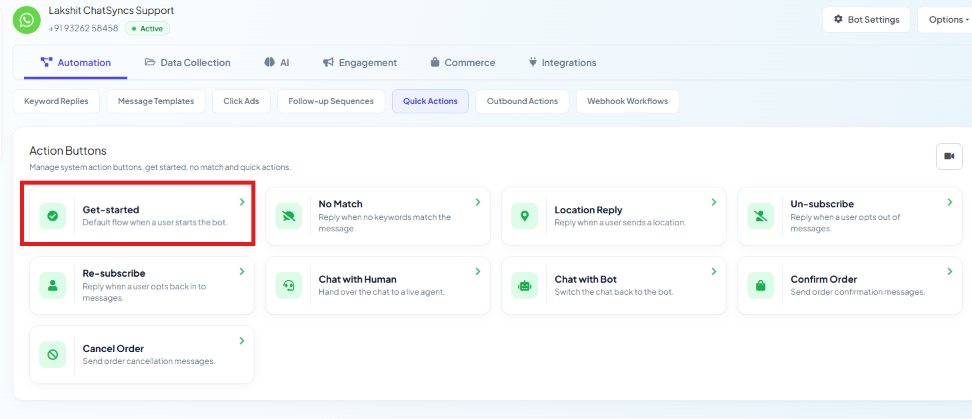Click the Action Buttons heading
Screen dimensions: 972x419
point(68,151)
